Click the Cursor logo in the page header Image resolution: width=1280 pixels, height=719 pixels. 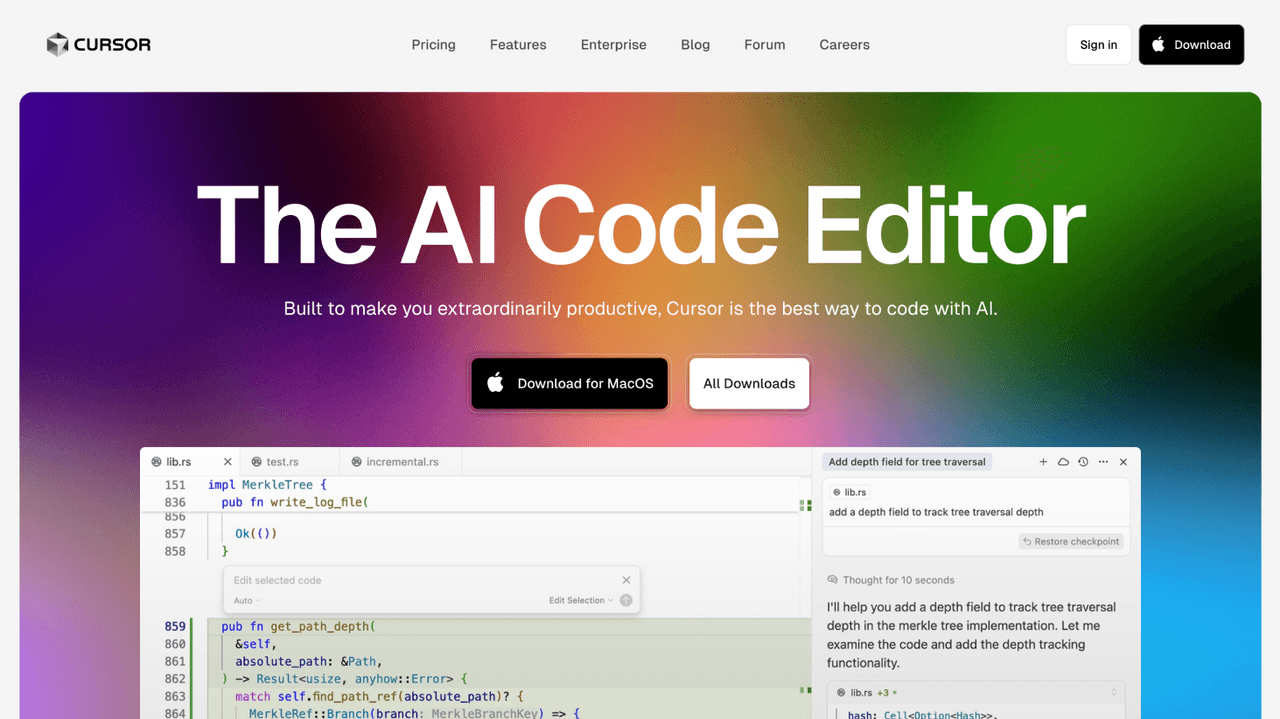coord(98,44)
